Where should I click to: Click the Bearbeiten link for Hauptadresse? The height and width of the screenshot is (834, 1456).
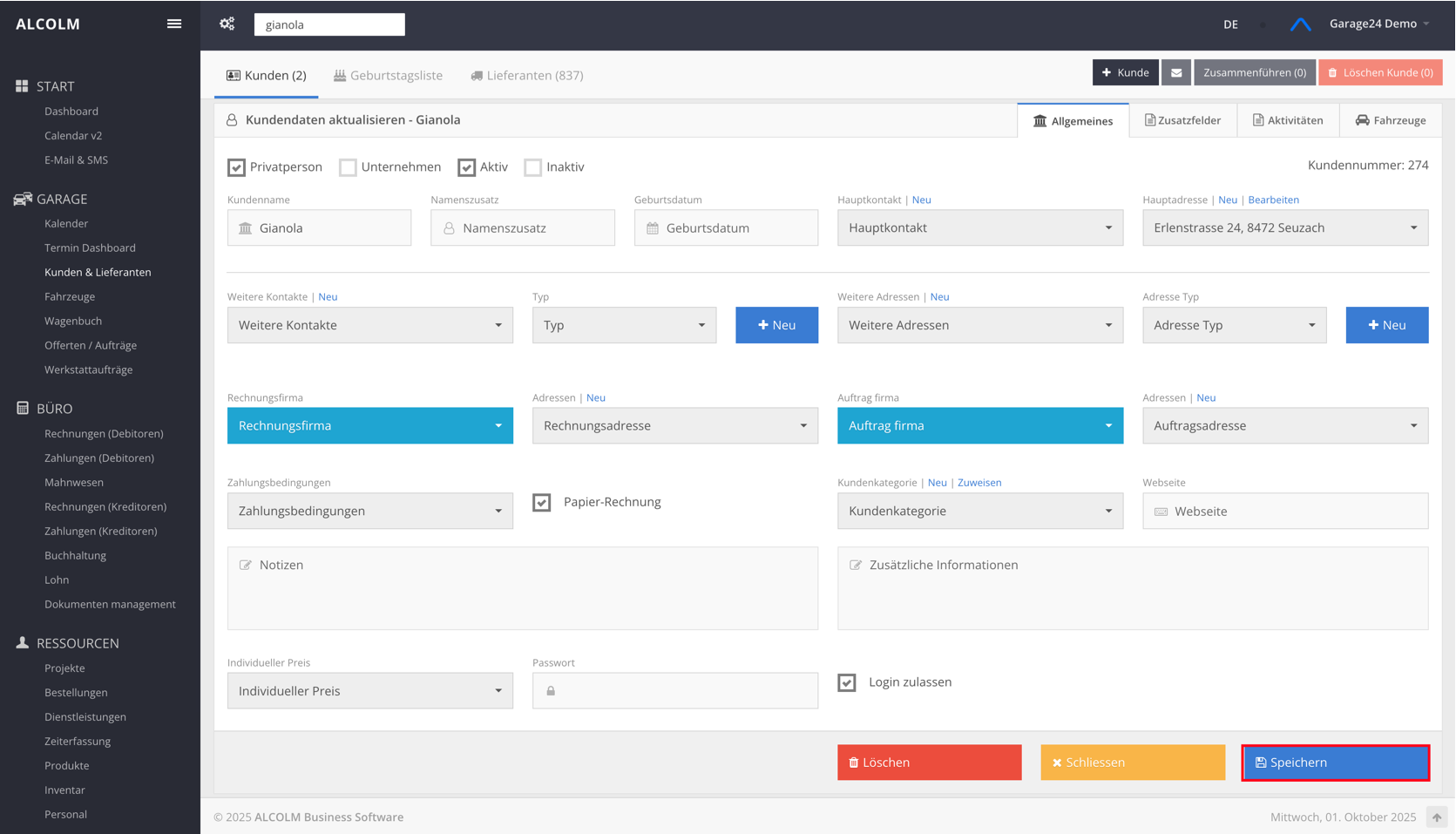coord(1273,200)
